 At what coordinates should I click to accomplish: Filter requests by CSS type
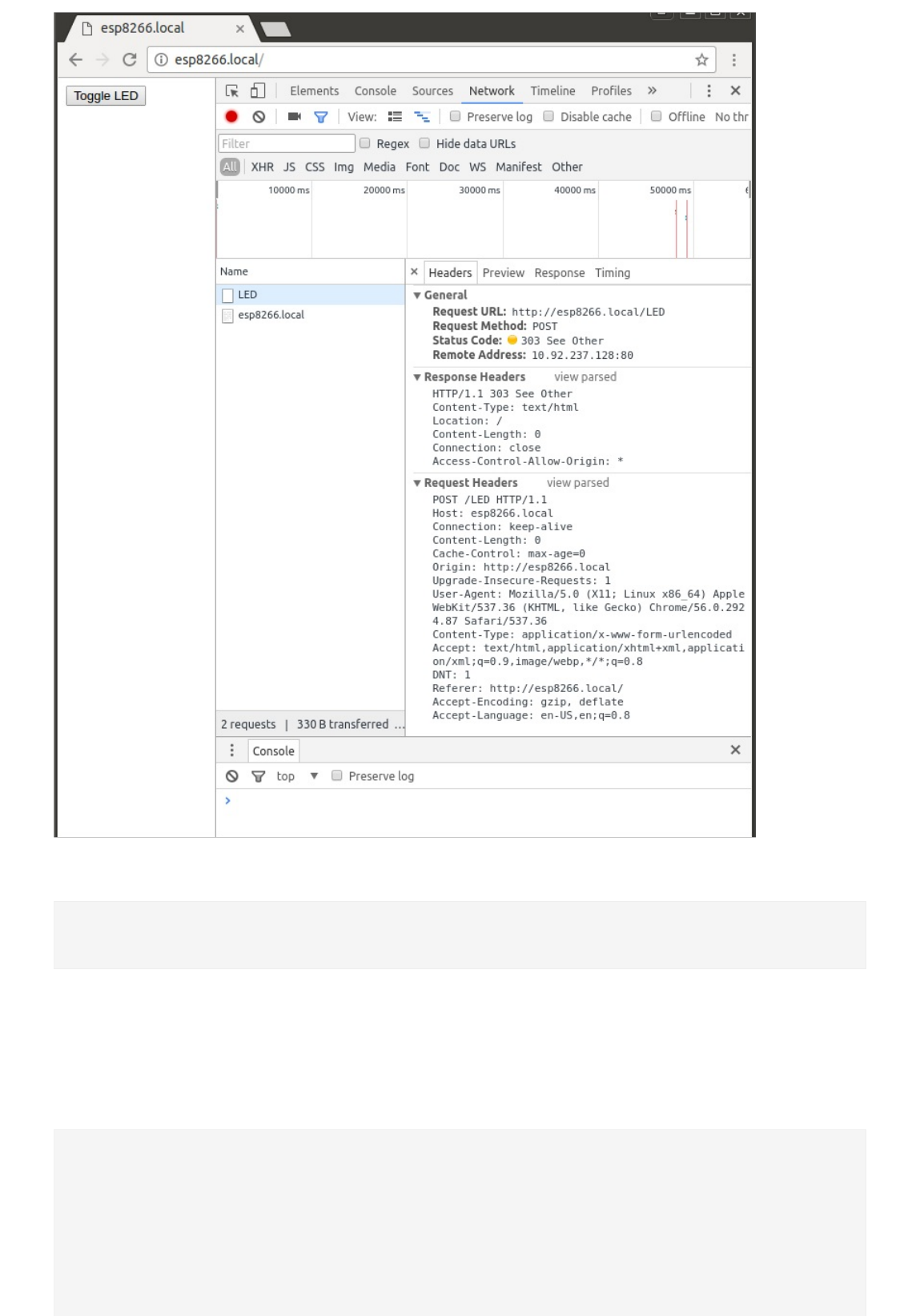[x=315, y=167]
